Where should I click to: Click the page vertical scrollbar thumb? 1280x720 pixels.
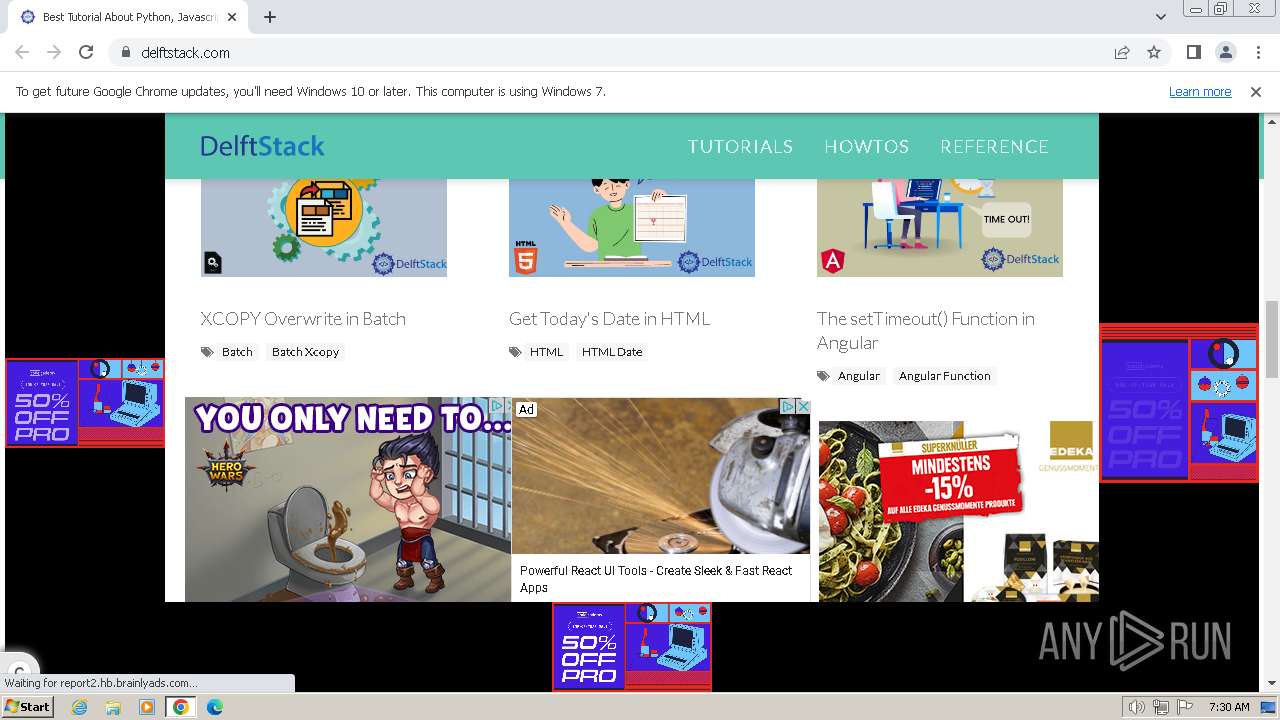1272,339
